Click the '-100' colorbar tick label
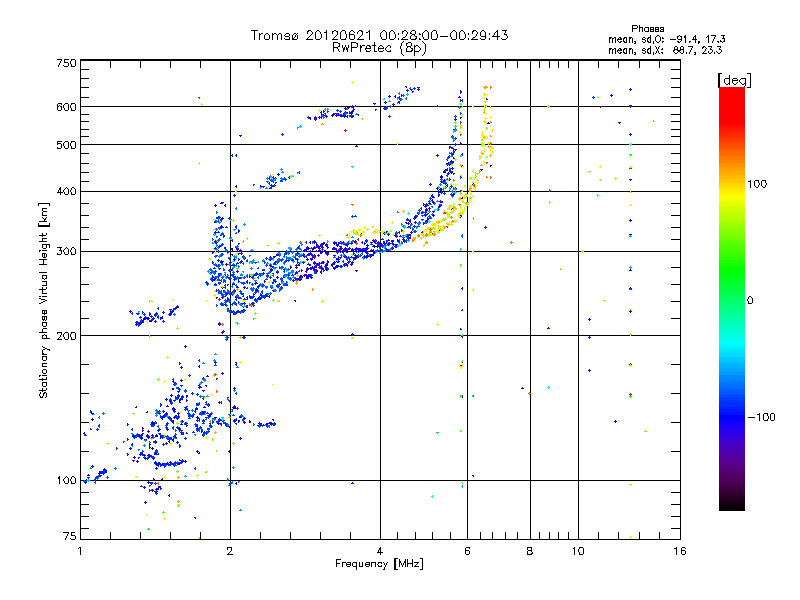The width and height of the screenshot is (800, 600). coord(761,417)
